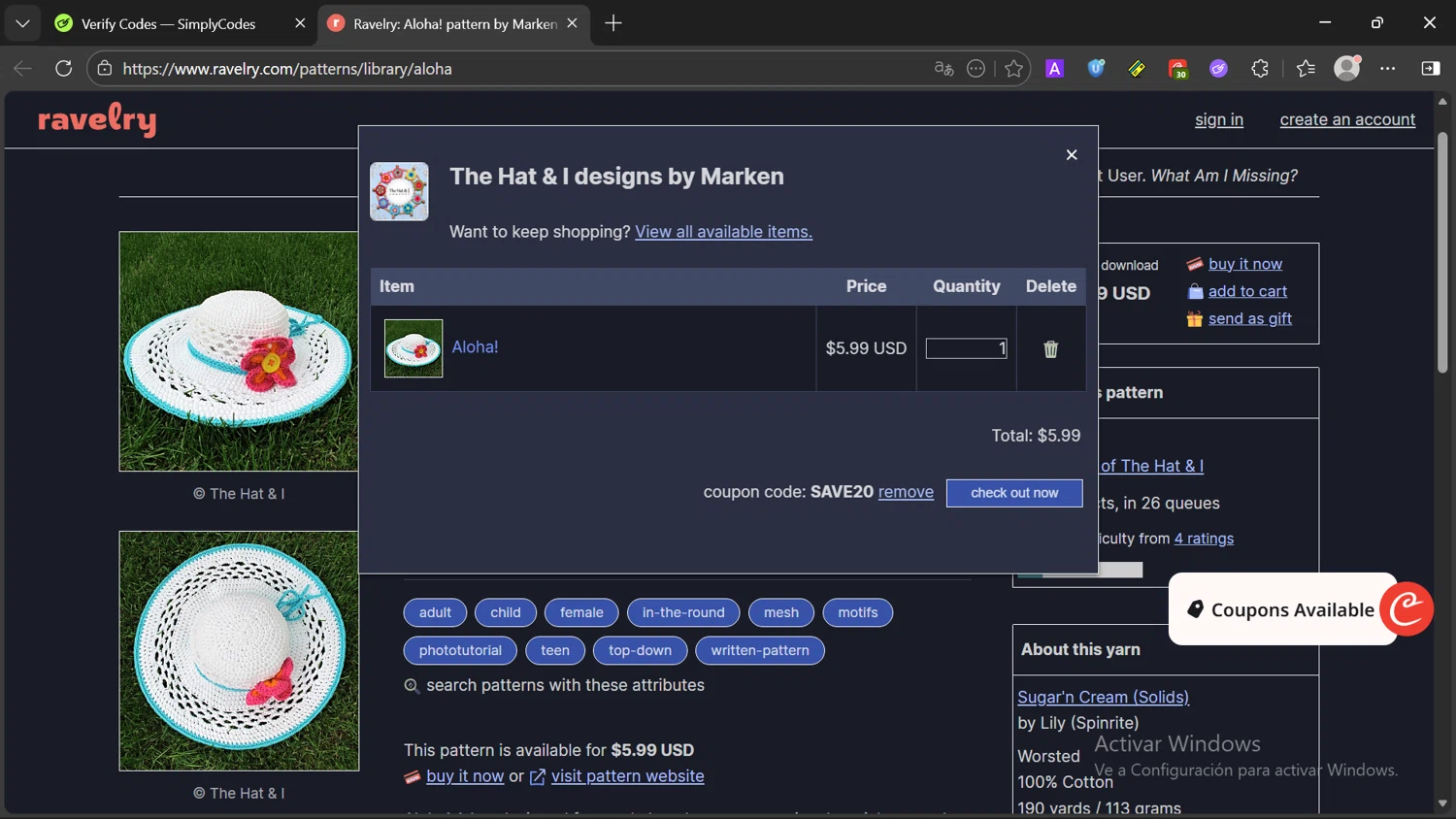Open the Sugar'n Cream (Solids) yarn link
This screenshot has width=1456, height=819.
click(1103, 697)
